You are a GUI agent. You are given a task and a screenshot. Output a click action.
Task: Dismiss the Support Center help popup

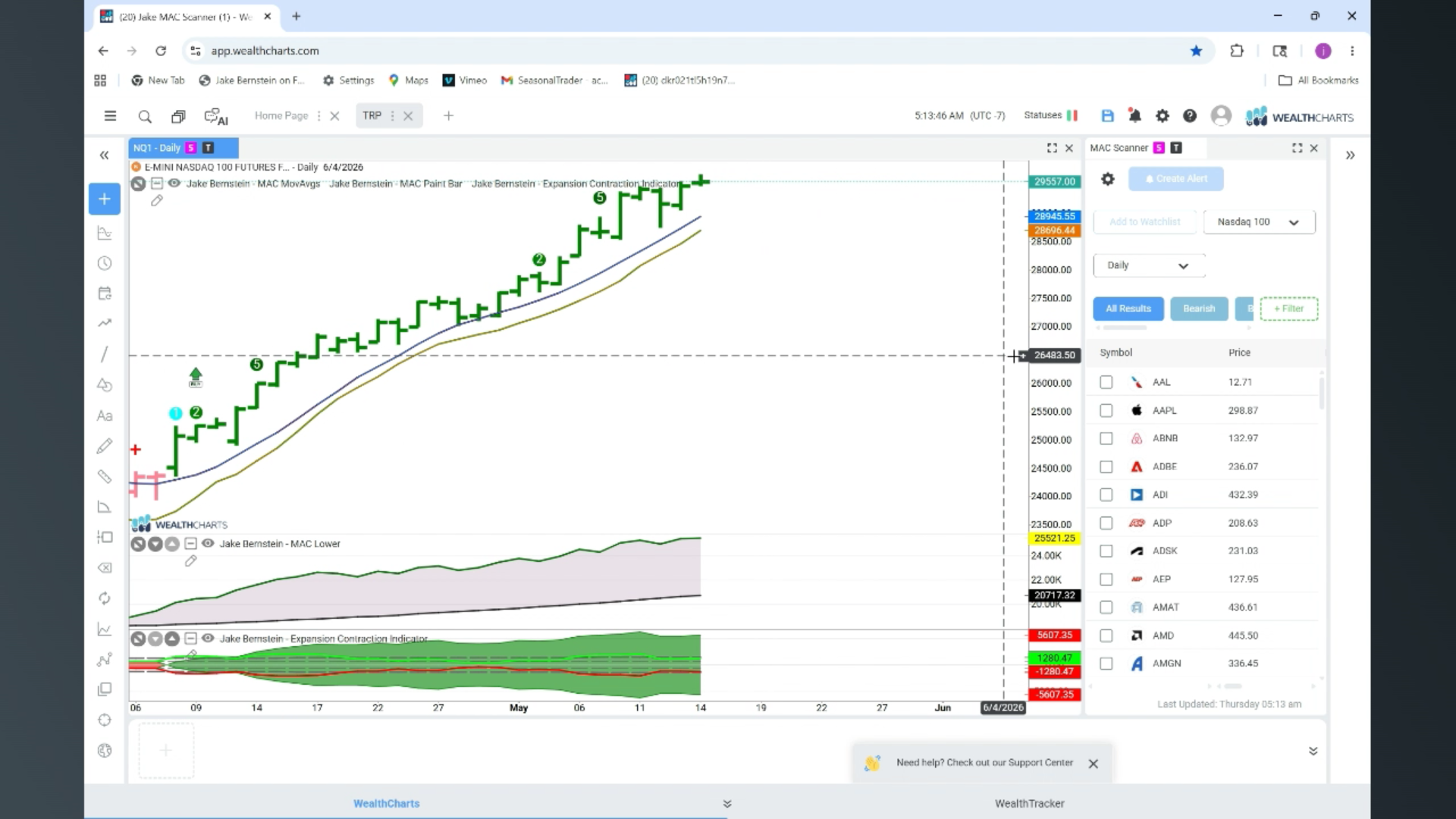[1094, 764]
